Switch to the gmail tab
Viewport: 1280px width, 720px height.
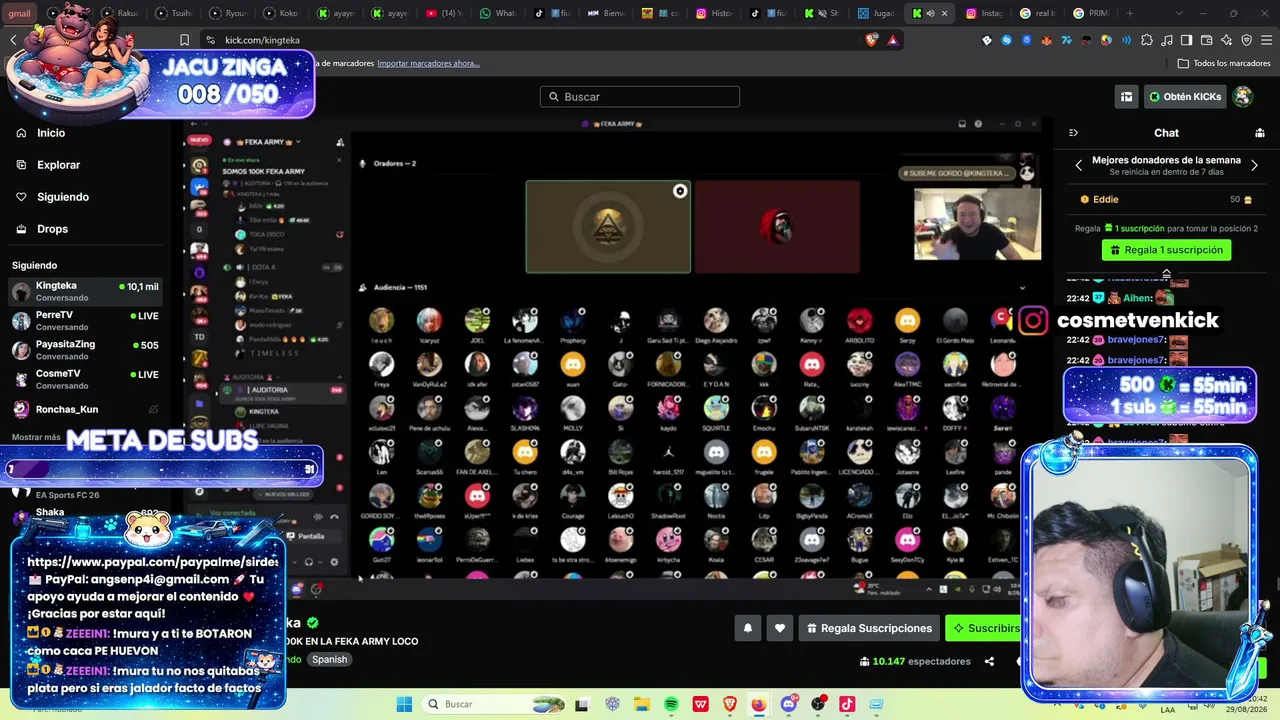pyautogui.click(x=20, y=13)
